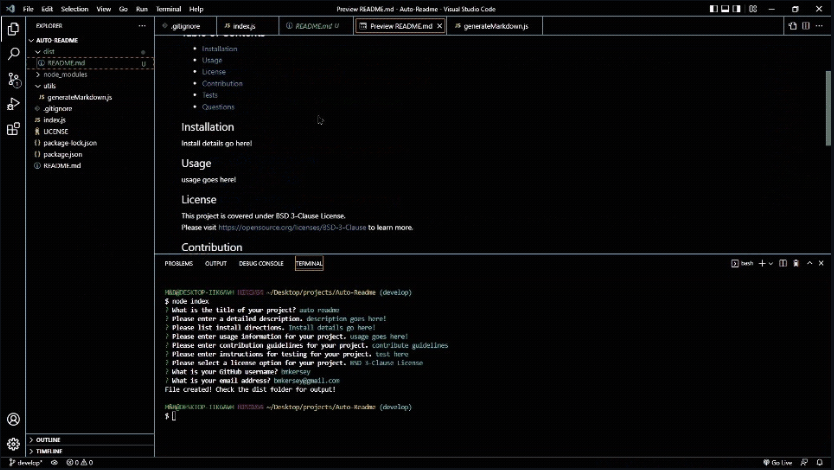Follow the Questions contents link
Screen dimensions: 834x470
(218, 107)
